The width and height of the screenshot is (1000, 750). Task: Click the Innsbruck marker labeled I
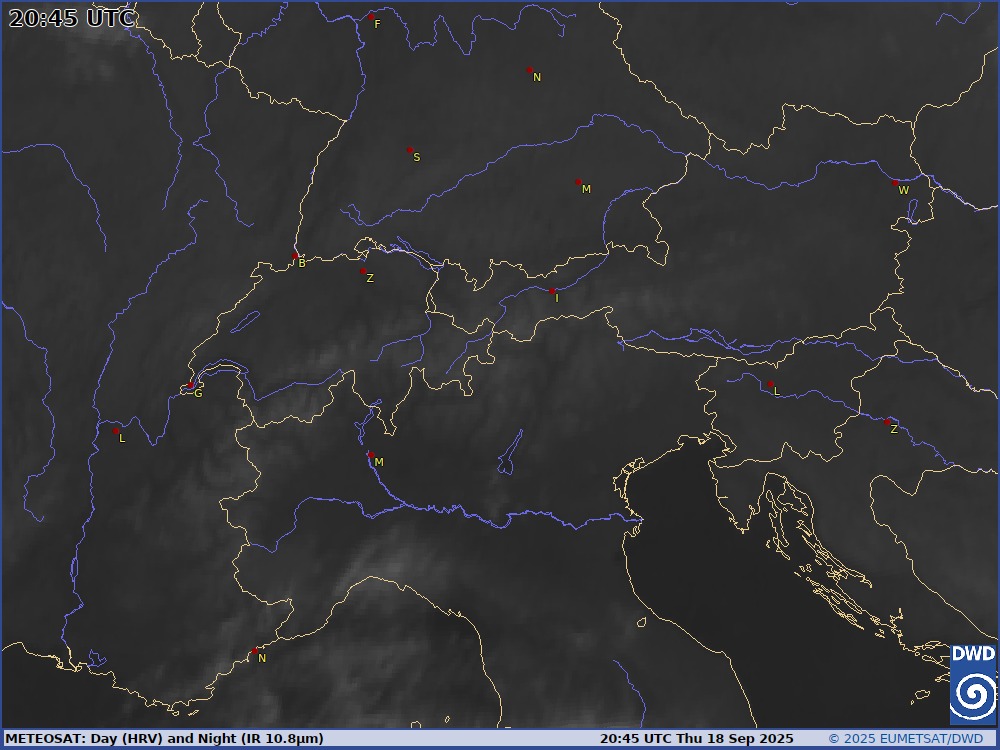pos(552,291)
